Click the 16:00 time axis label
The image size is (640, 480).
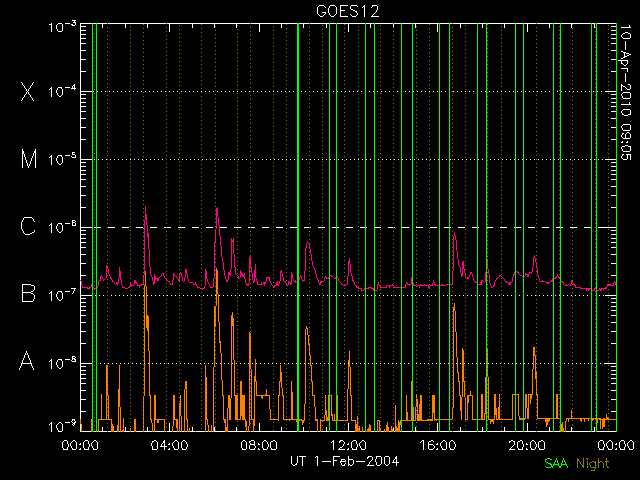(x=438, y=444)
